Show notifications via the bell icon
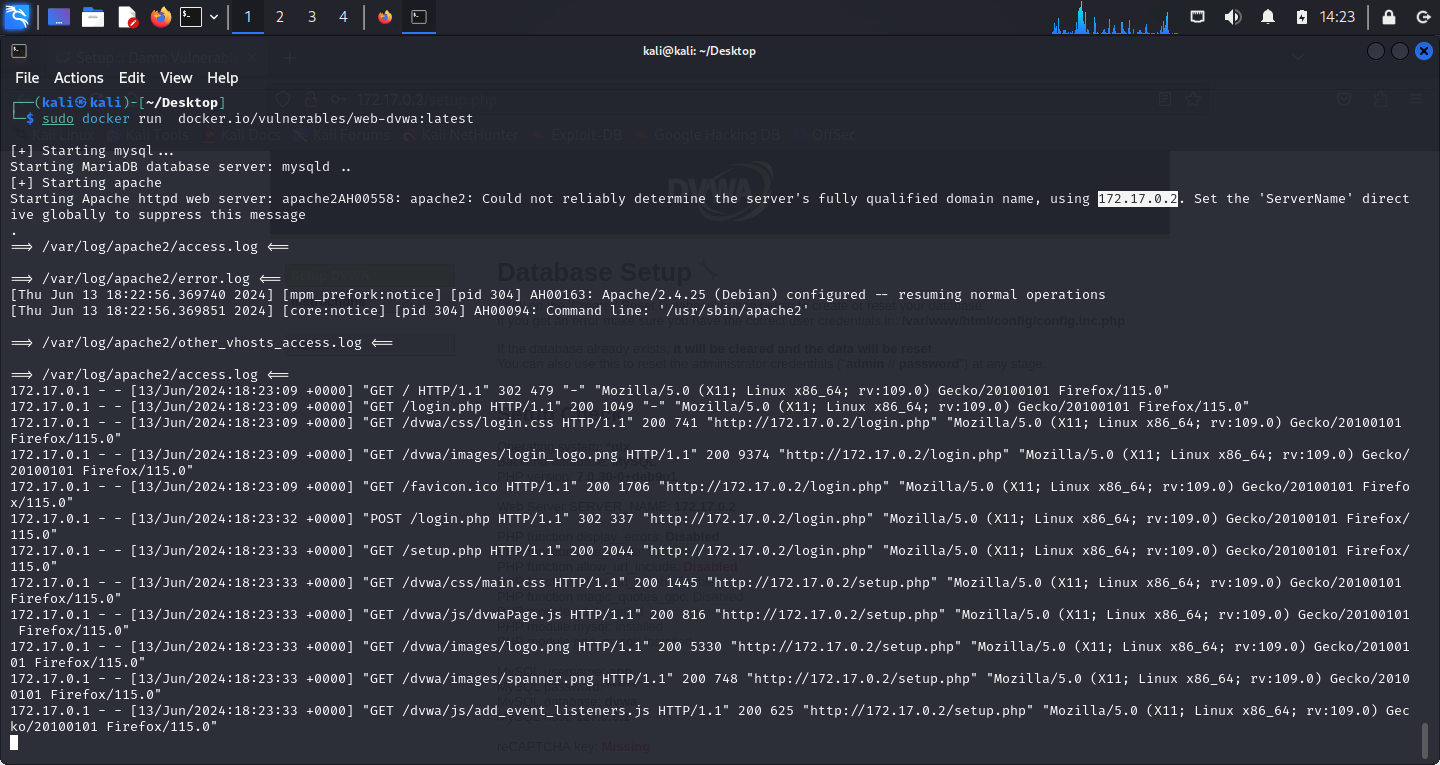The image size is (1440, 765). coord(1268,17)
